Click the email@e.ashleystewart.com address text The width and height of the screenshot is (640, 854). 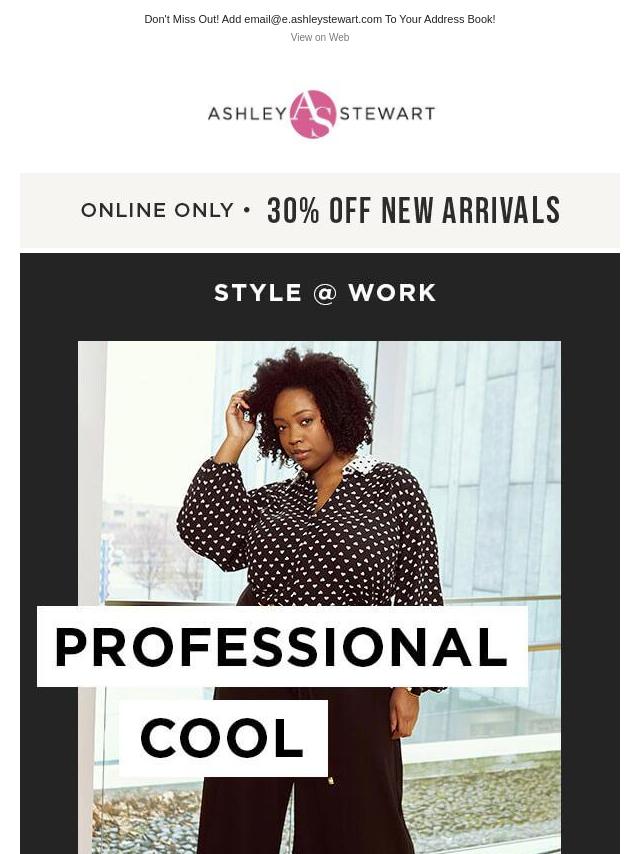pyautogui.click(x=313, y=19)
